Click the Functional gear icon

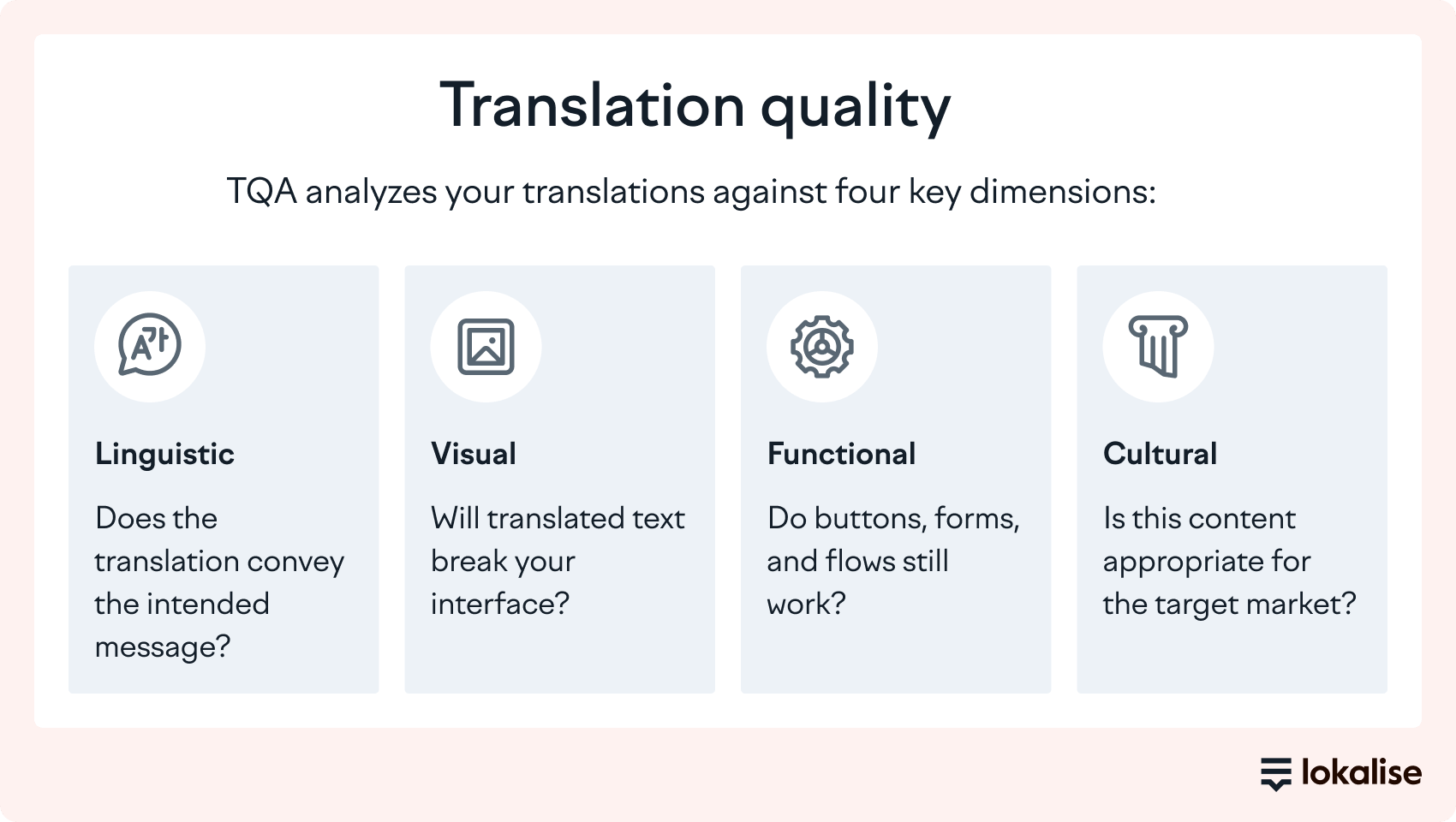[822, 347]
